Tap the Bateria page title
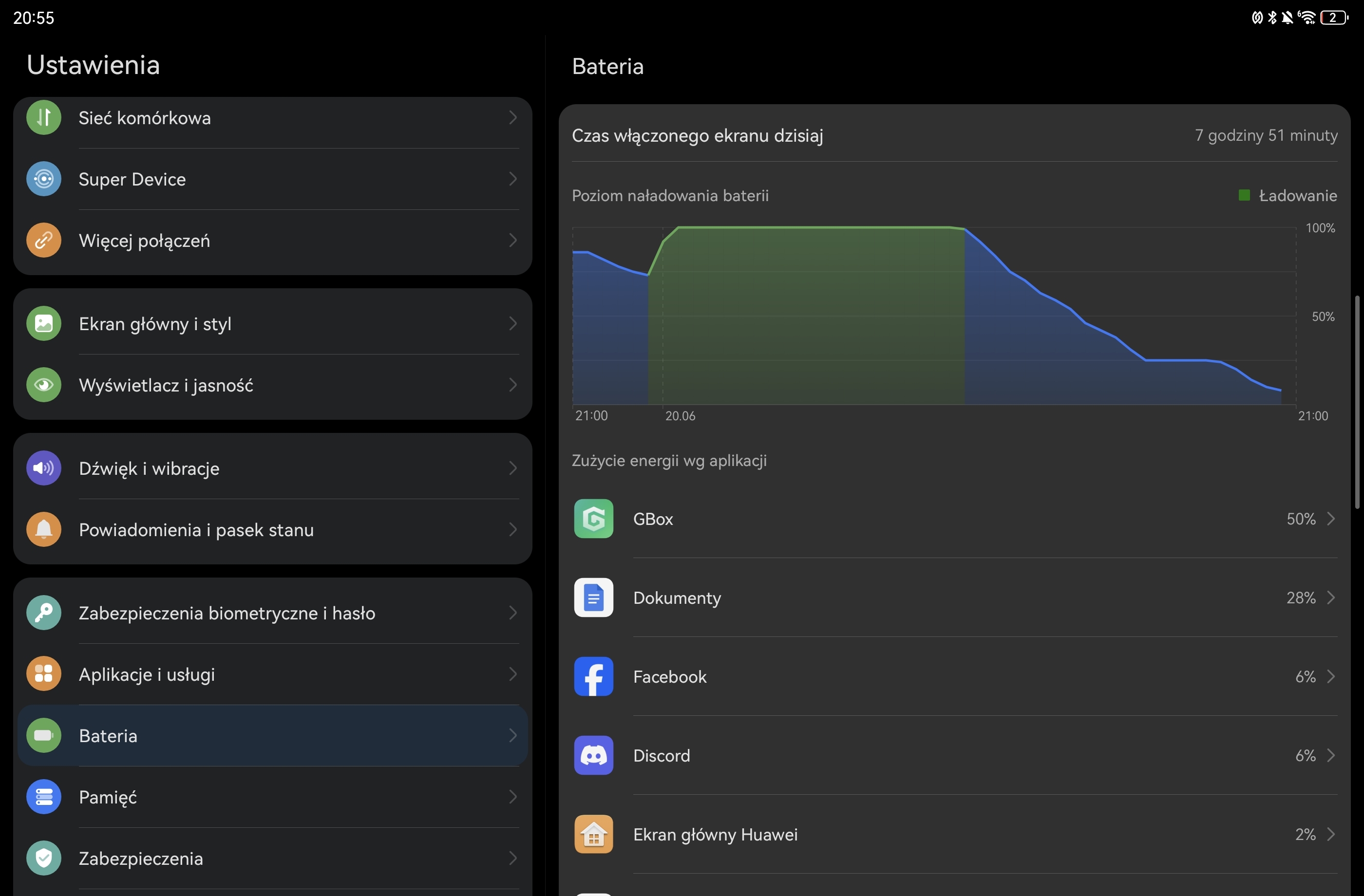Viewport: 1364px width, 896px height. 607,66
